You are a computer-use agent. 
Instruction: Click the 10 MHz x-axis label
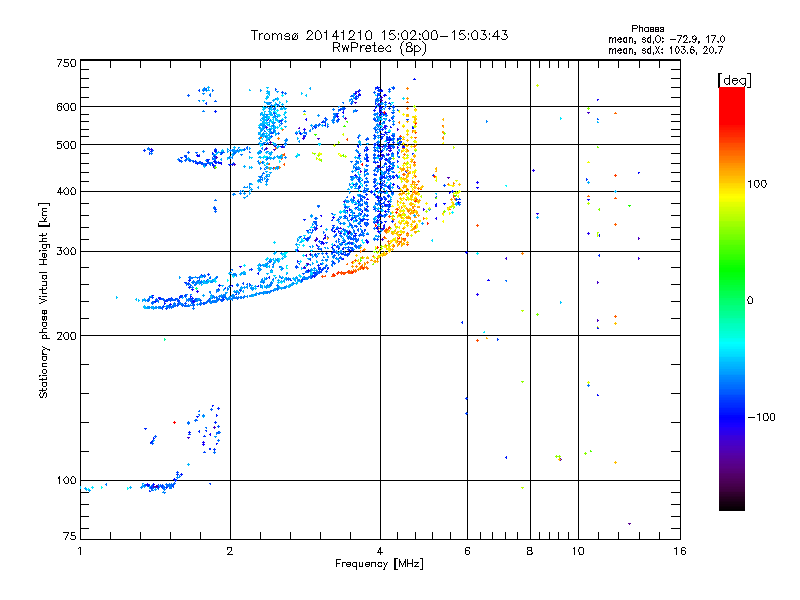pyautogui.click(x=578, y=551)
